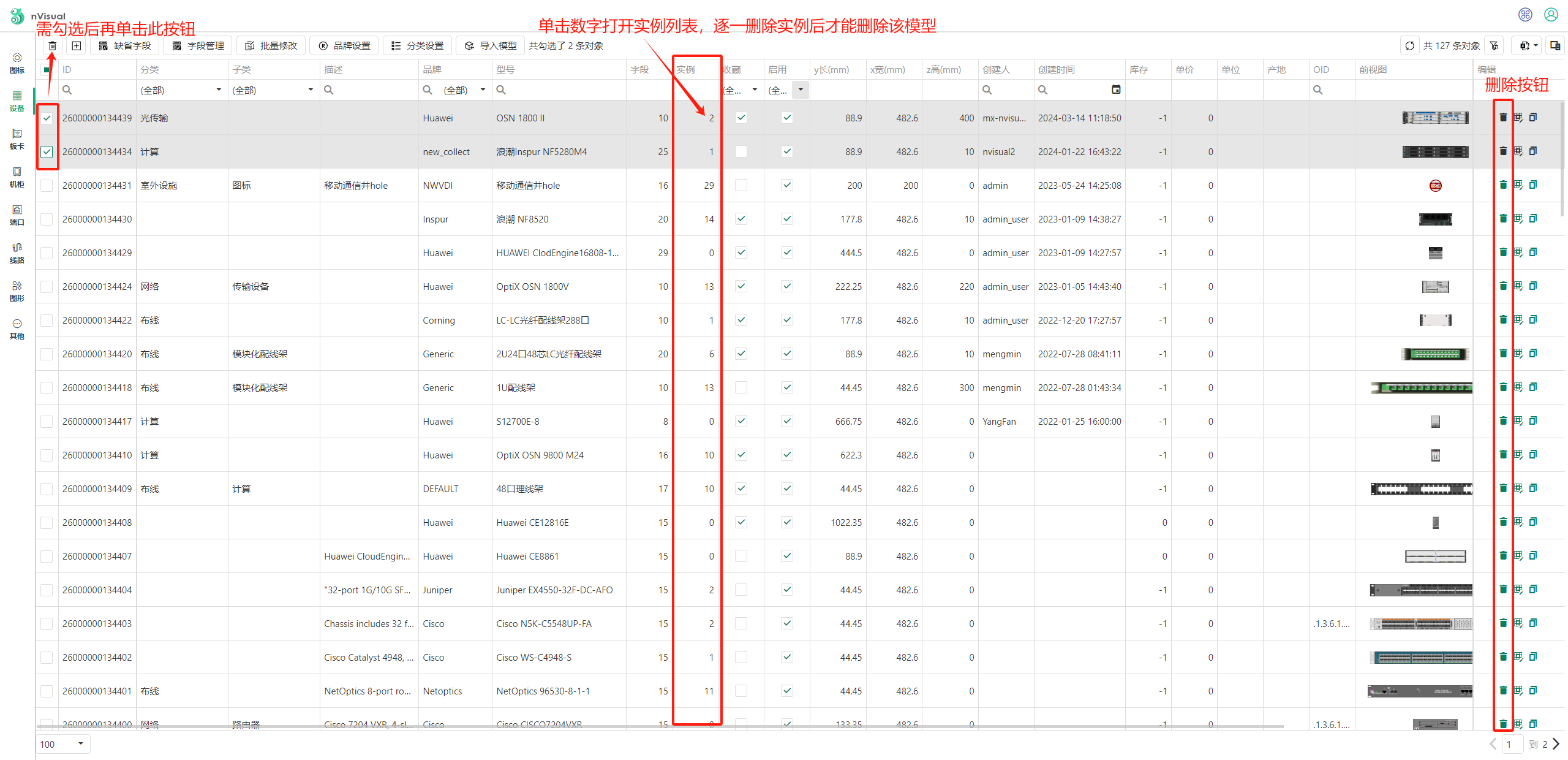The image size is (1568, 760).
Task: Uncheck the row checkbox for 26000000134439
Action: pos(47,118)
